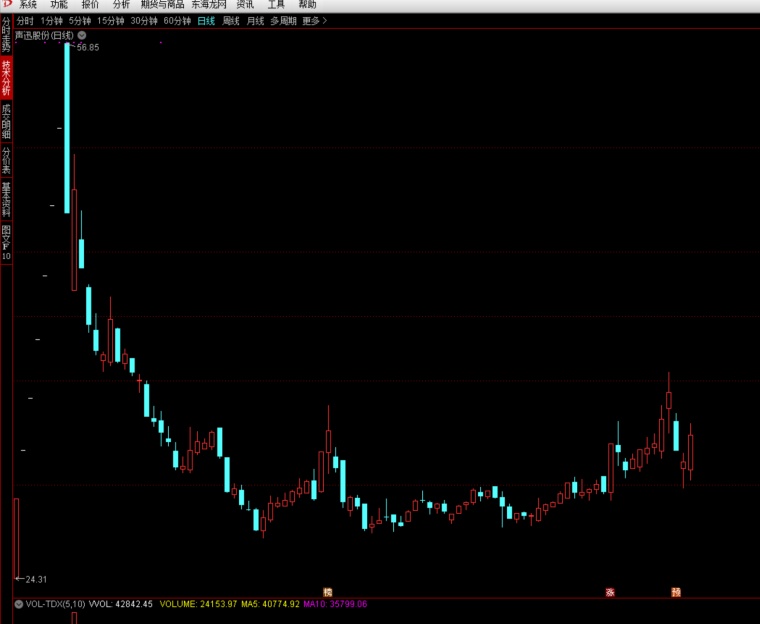
Task: Open the 分析 menu
Action: tap(121, 4)
